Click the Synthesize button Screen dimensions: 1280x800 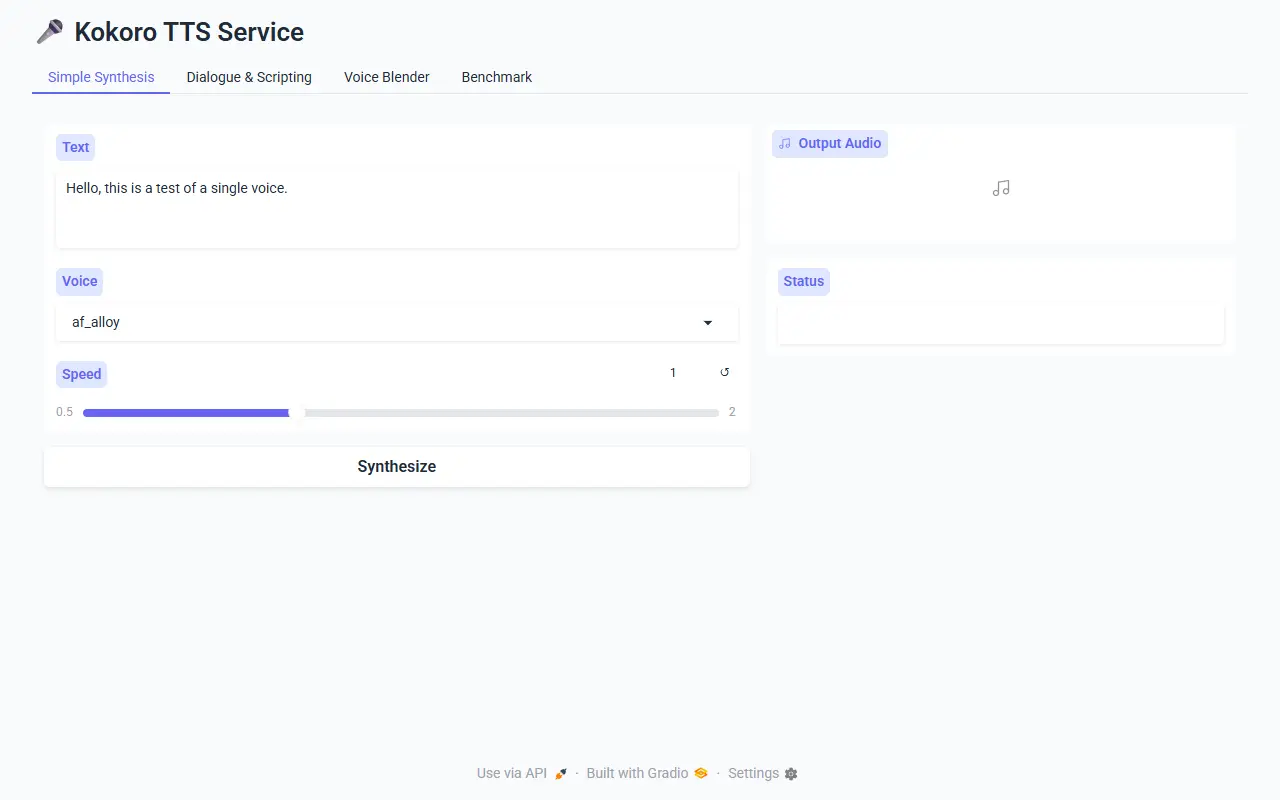tap(397, 467)
